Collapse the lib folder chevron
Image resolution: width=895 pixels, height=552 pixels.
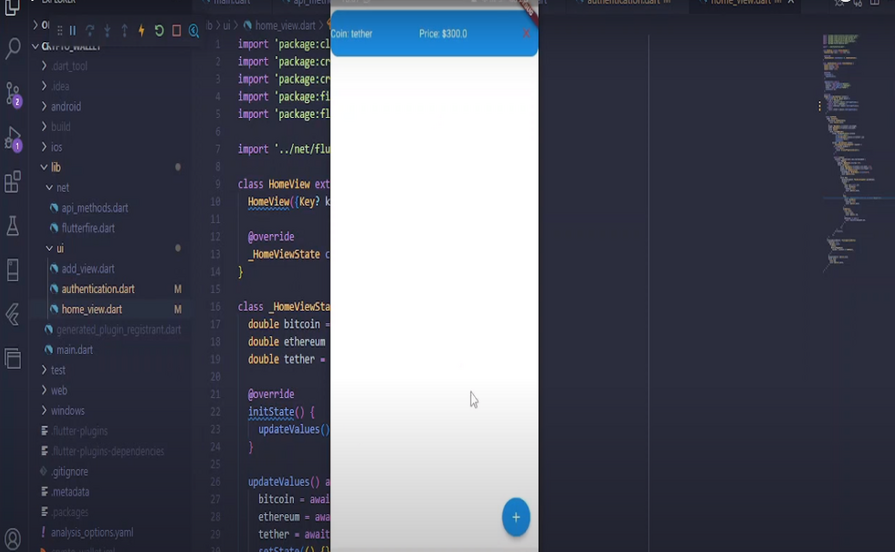coord(44,167)
